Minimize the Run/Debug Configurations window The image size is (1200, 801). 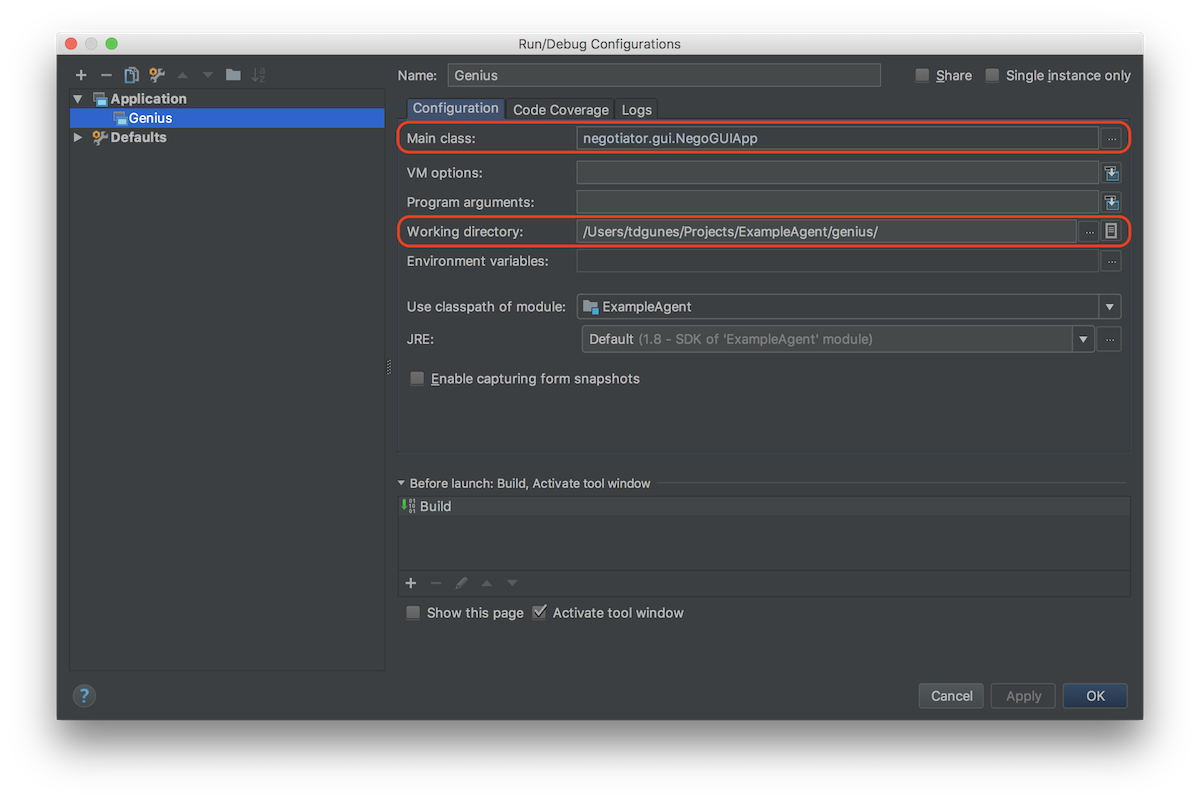tap(91, 44)
